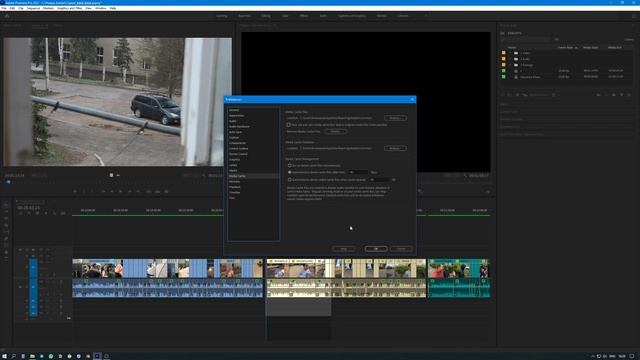Open the Windows Start menu
Viewport: 640px width, 360px height.
tap(4, 356)
